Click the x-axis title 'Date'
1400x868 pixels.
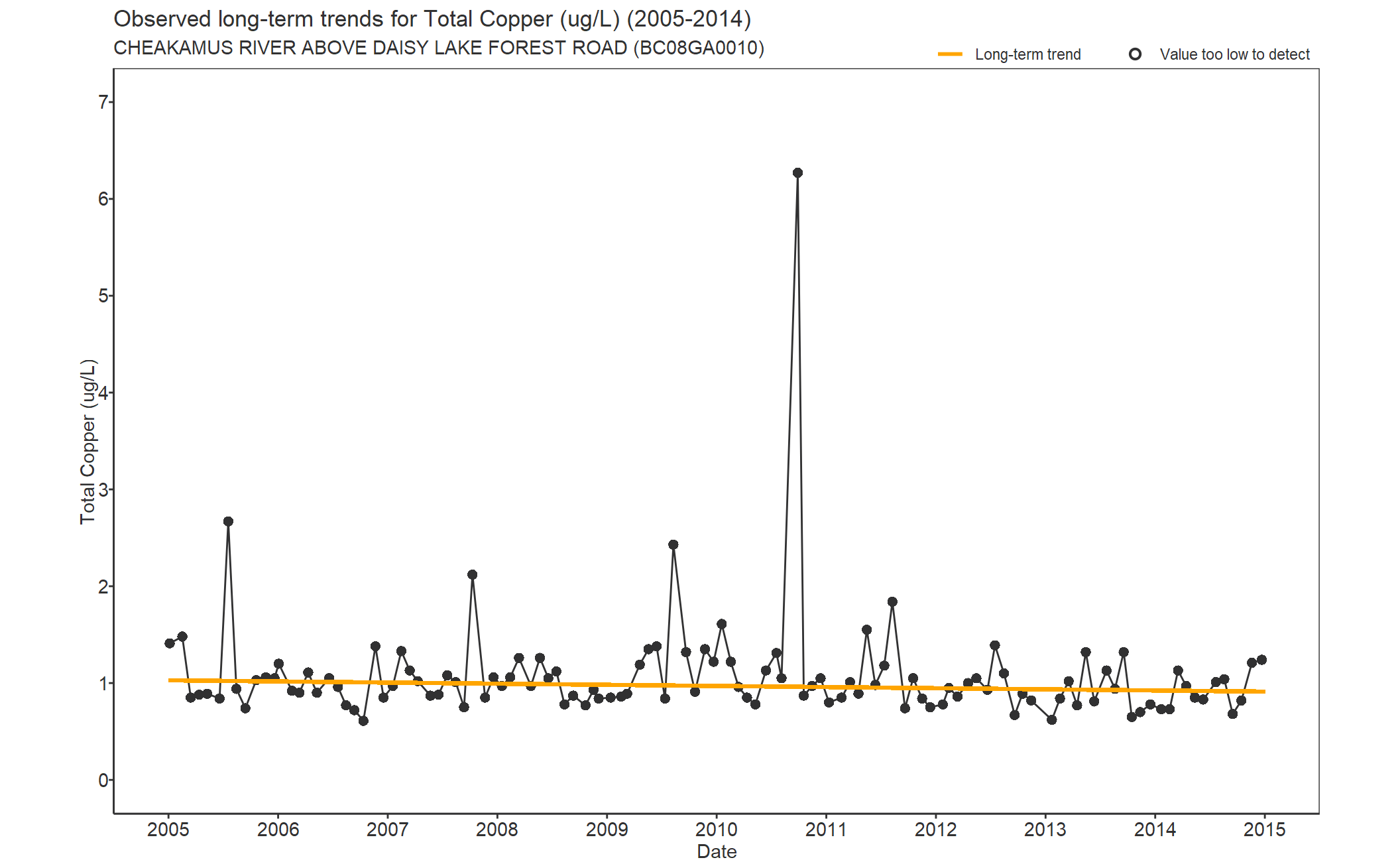coord(717,851)
